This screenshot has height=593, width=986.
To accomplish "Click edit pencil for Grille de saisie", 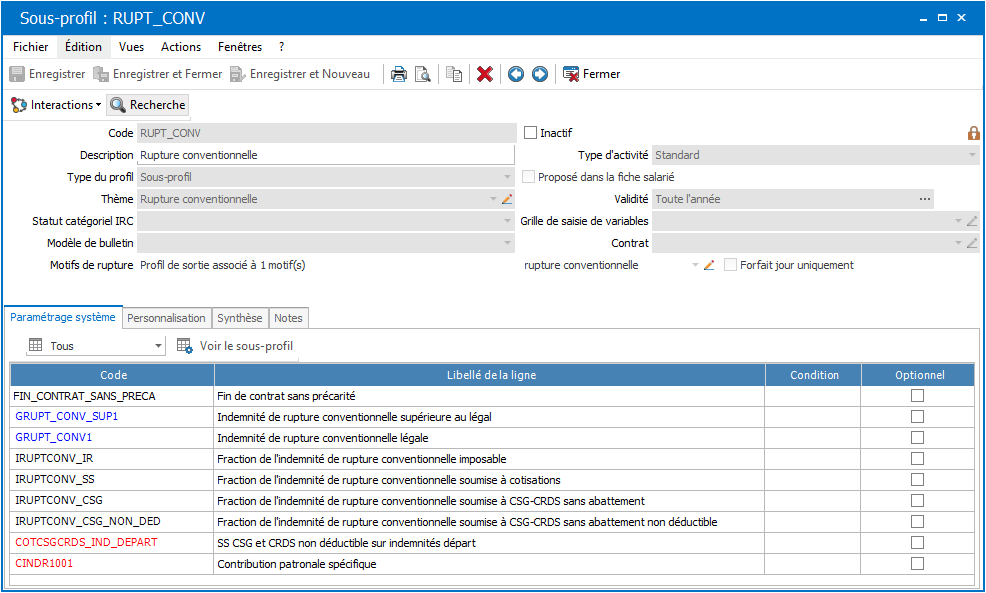I will click(x=972, y=221).
